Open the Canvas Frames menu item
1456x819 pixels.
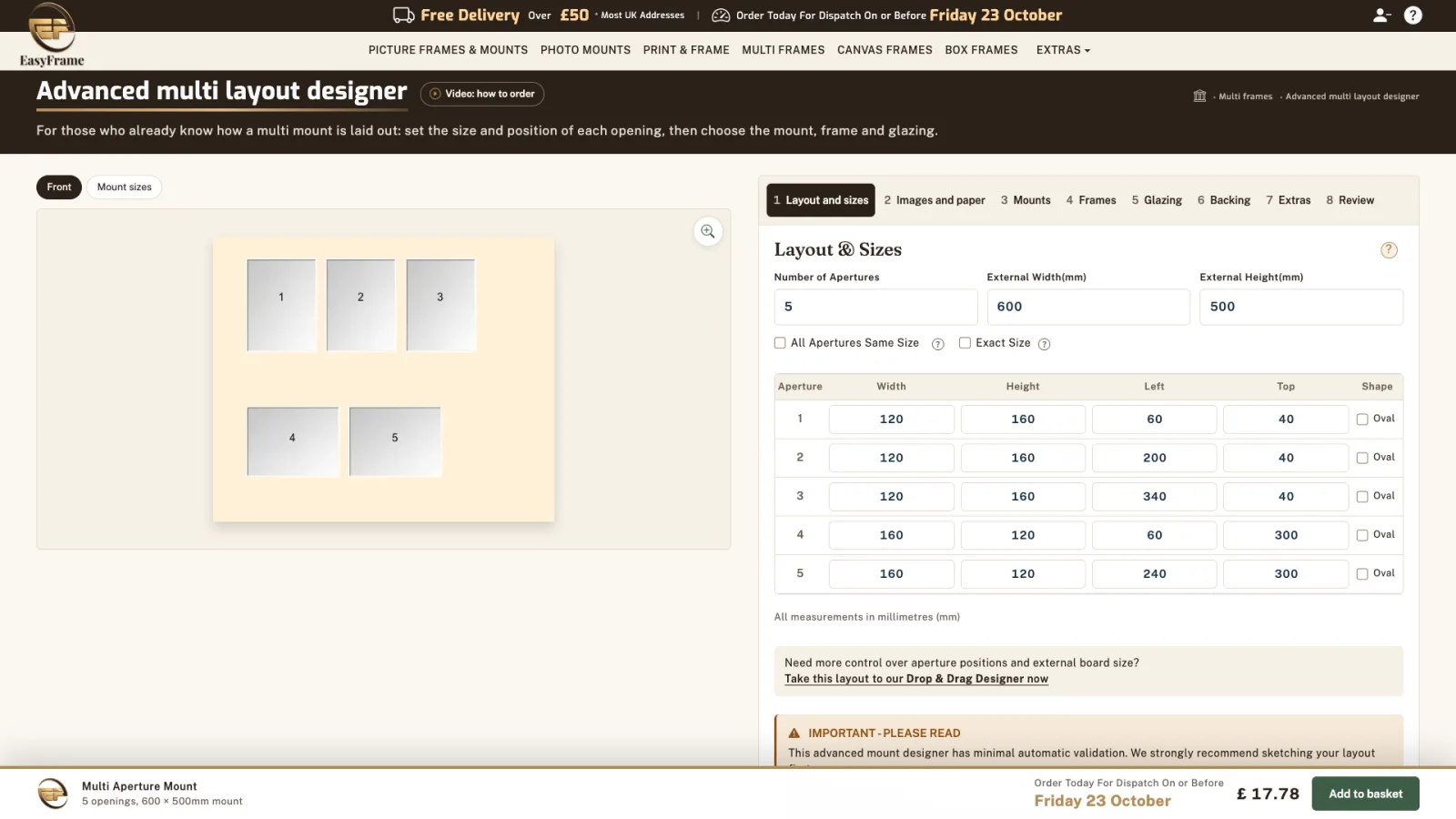[x=885, y=50]
